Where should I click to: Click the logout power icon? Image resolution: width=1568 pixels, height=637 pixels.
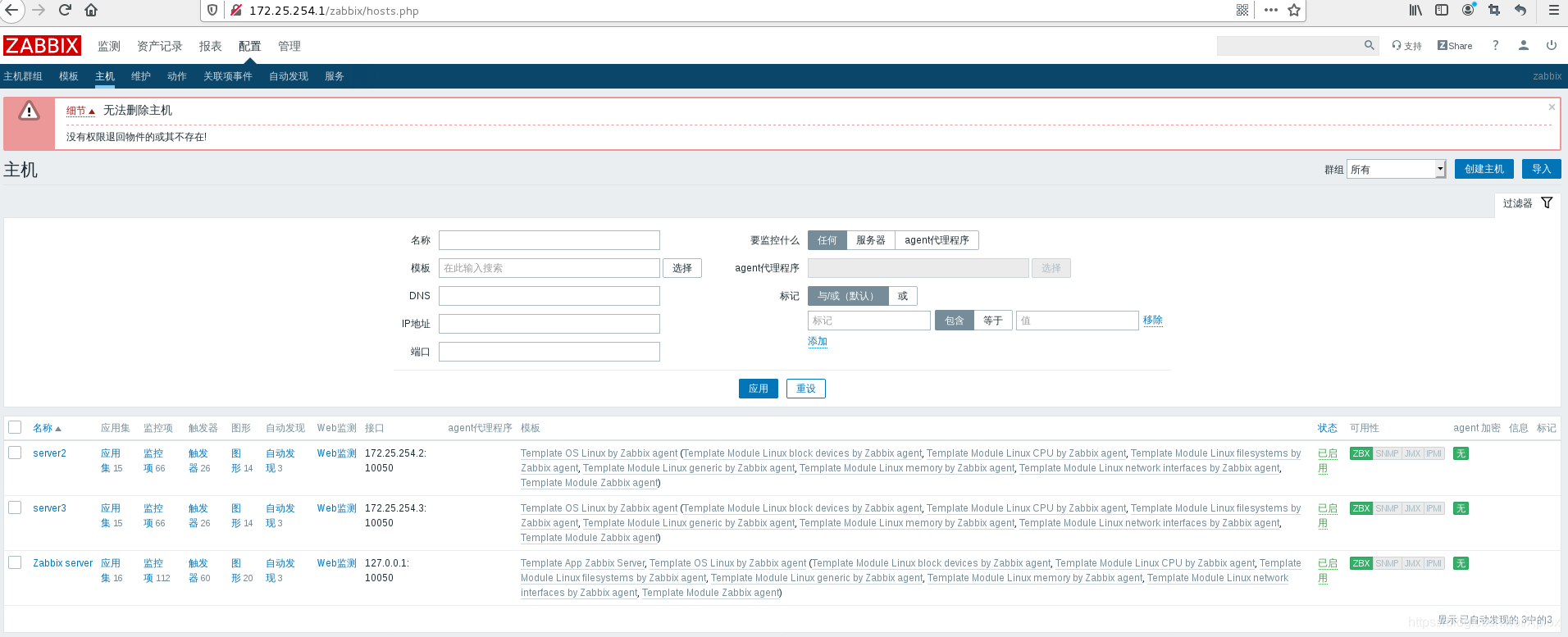point(1552,46)
